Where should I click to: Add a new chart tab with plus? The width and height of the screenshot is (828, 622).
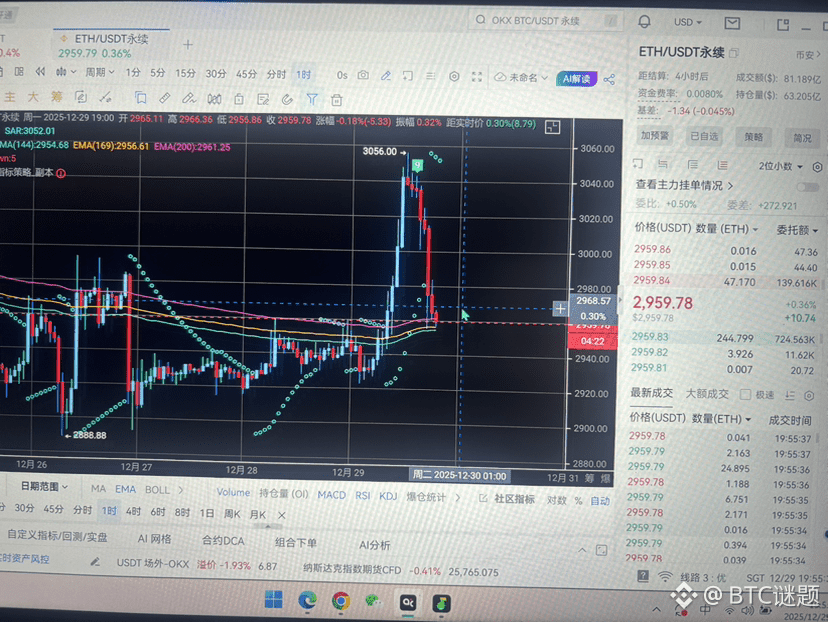[x=188, y=45]
